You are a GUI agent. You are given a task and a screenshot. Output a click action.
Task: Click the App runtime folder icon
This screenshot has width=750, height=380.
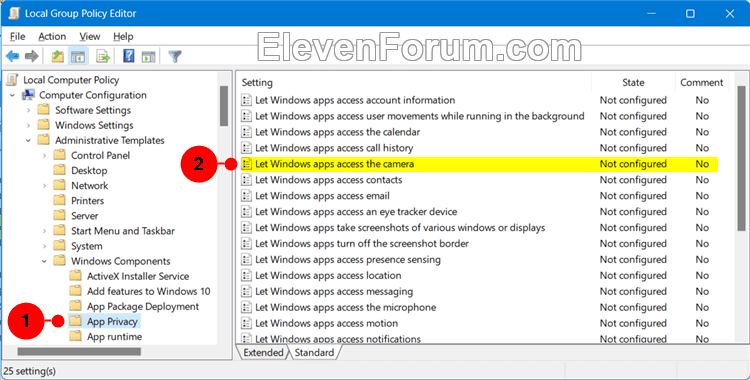point(75,336)
